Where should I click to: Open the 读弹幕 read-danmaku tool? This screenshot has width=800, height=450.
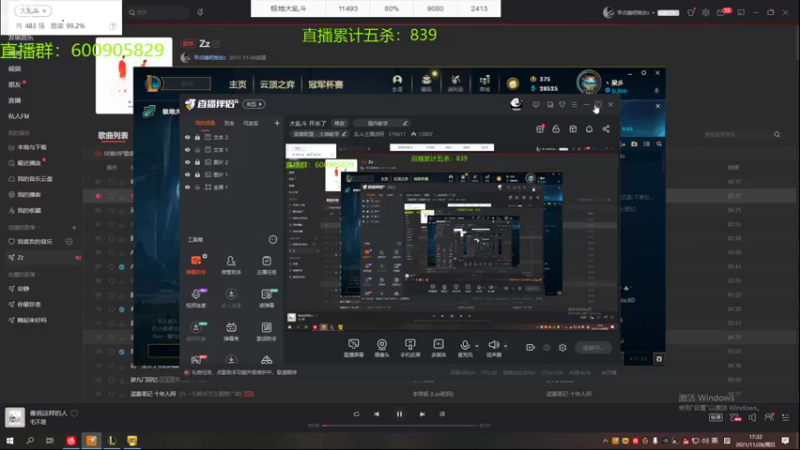pos(266,298)
